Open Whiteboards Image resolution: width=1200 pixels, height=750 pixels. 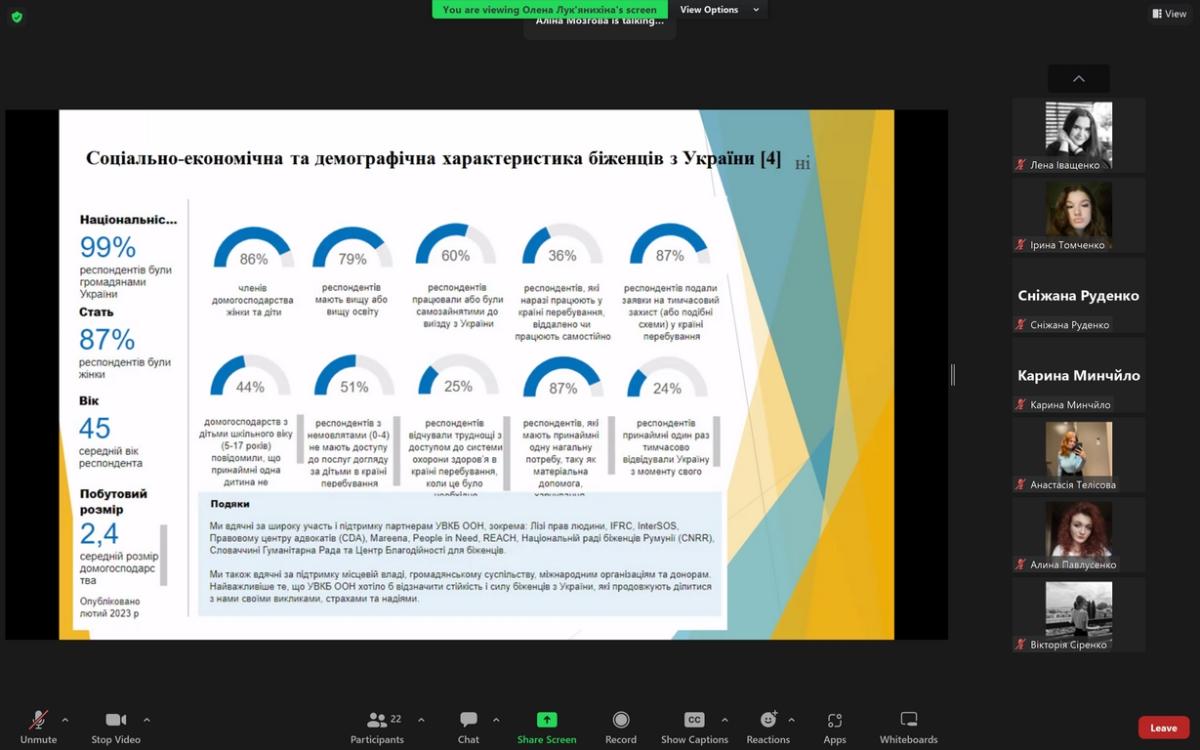pos(908,727)
